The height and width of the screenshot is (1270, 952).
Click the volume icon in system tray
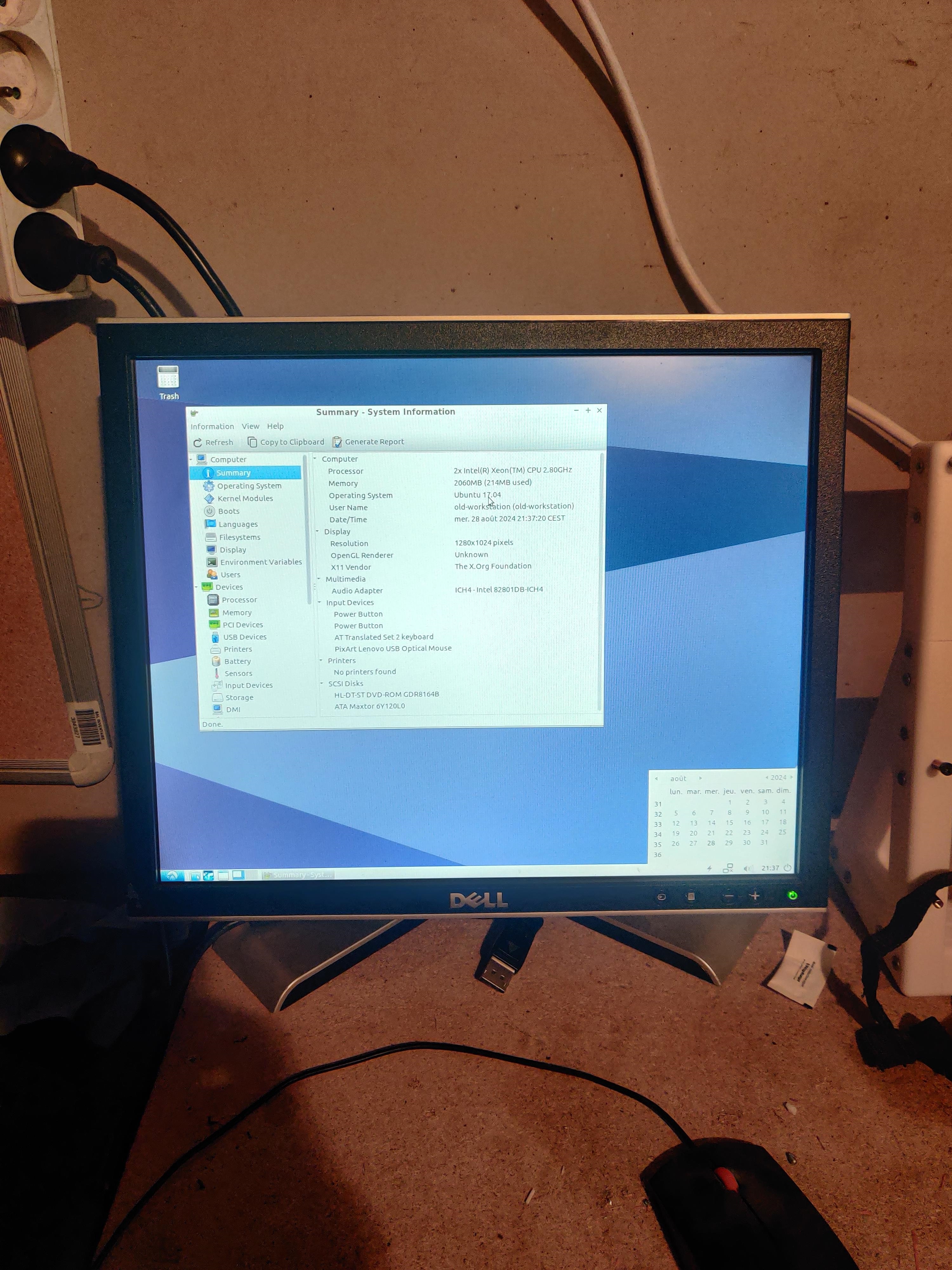point(747,868)
